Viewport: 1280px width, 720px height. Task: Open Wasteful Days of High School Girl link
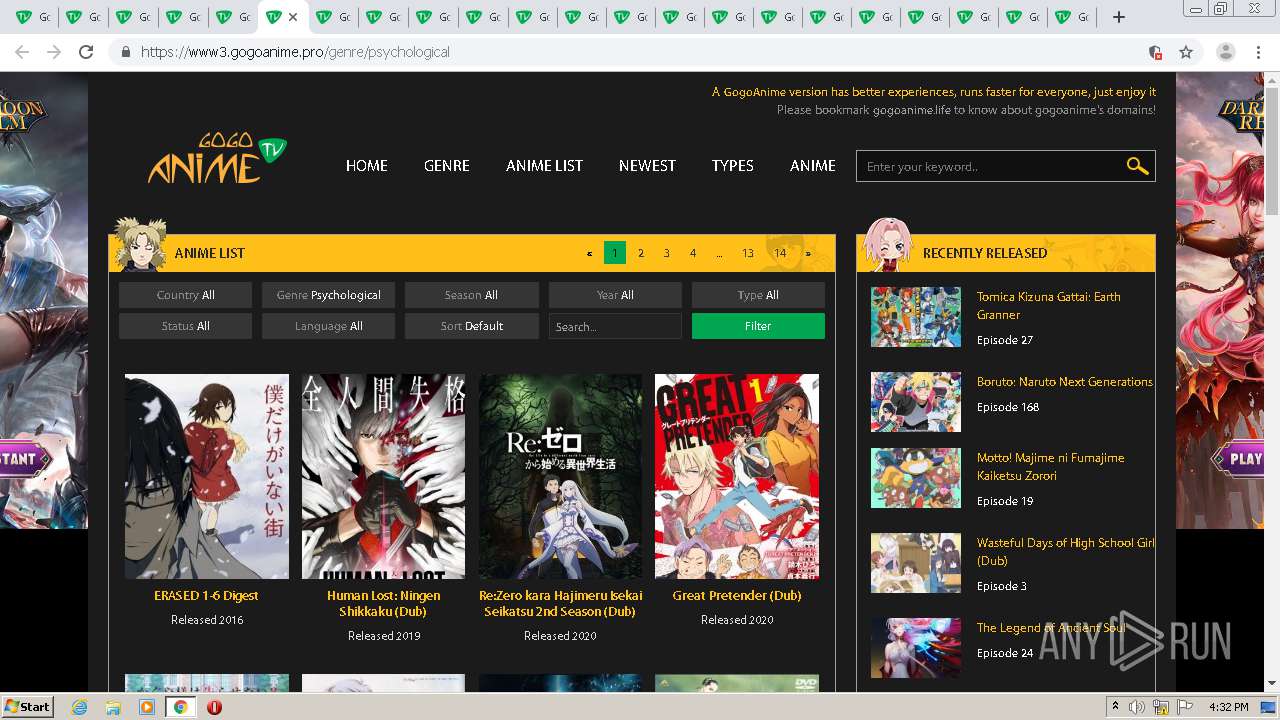1065,551
